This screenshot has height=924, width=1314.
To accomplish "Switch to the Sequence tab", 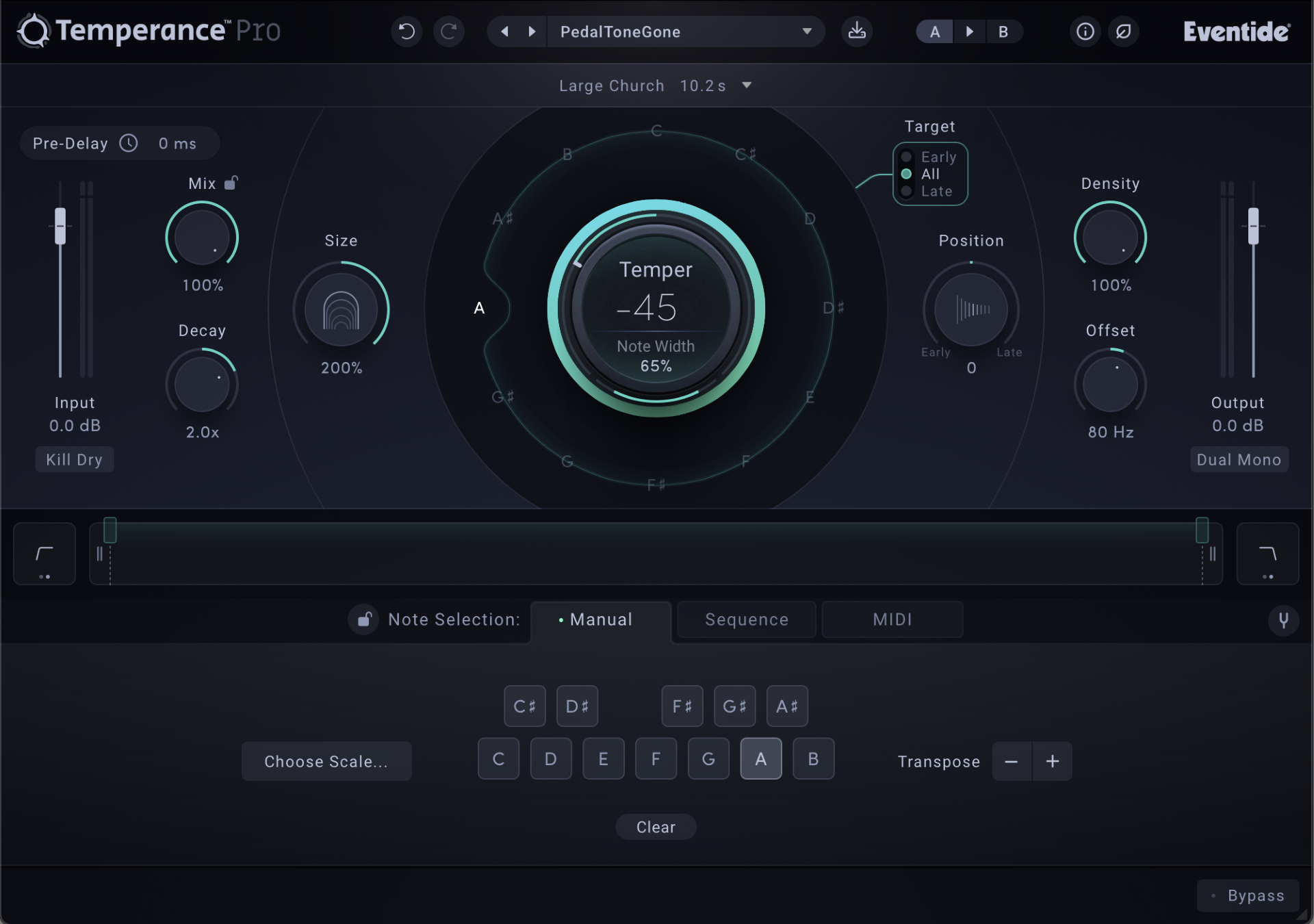I will point(746,619).
